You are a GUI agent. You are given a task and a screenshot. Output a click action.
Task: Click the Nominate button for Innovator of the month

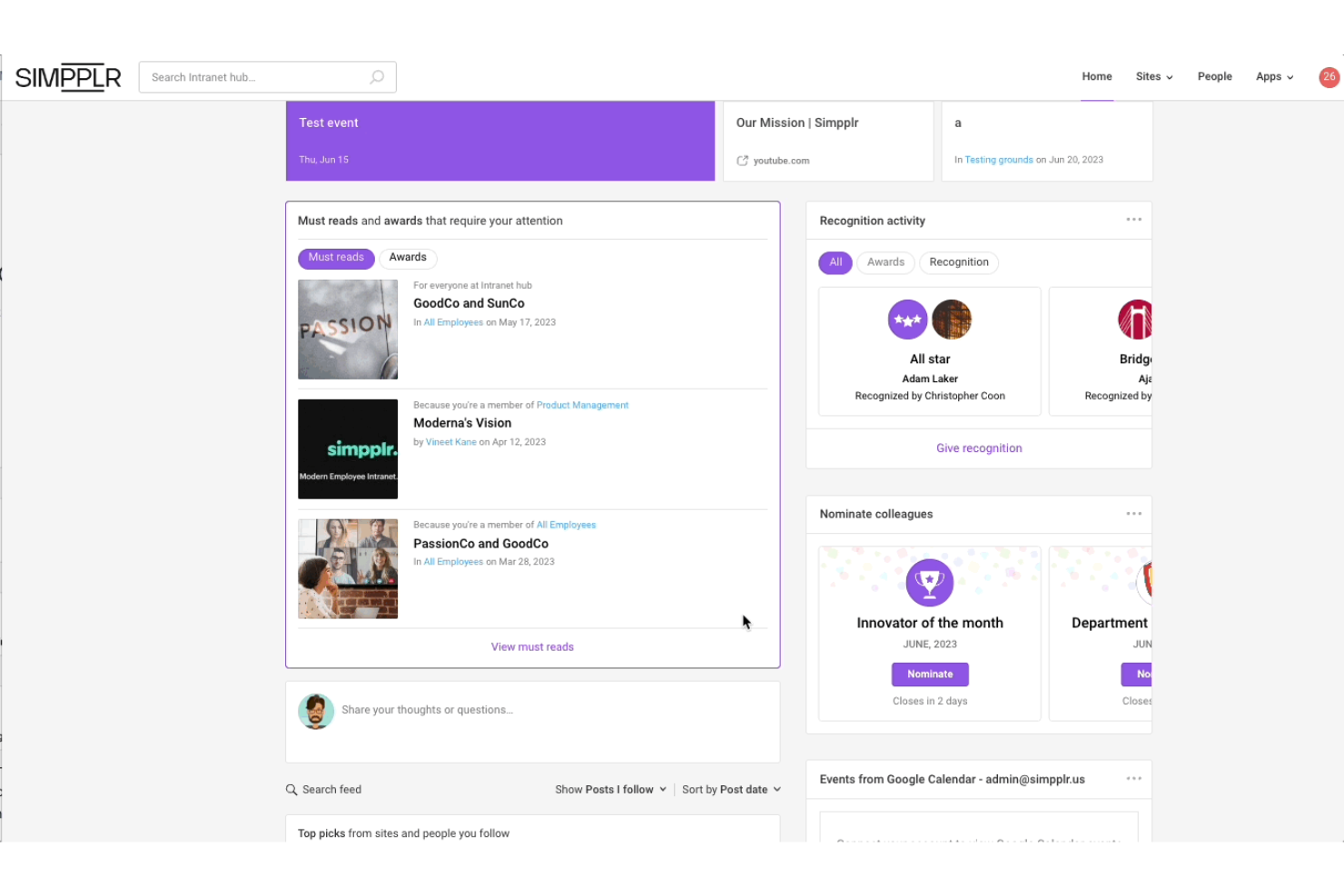929,674
